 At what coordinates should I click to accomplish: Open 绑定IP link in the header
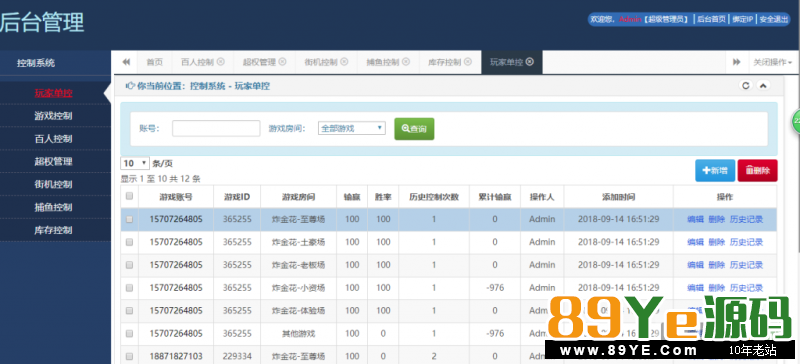[743, 19]
